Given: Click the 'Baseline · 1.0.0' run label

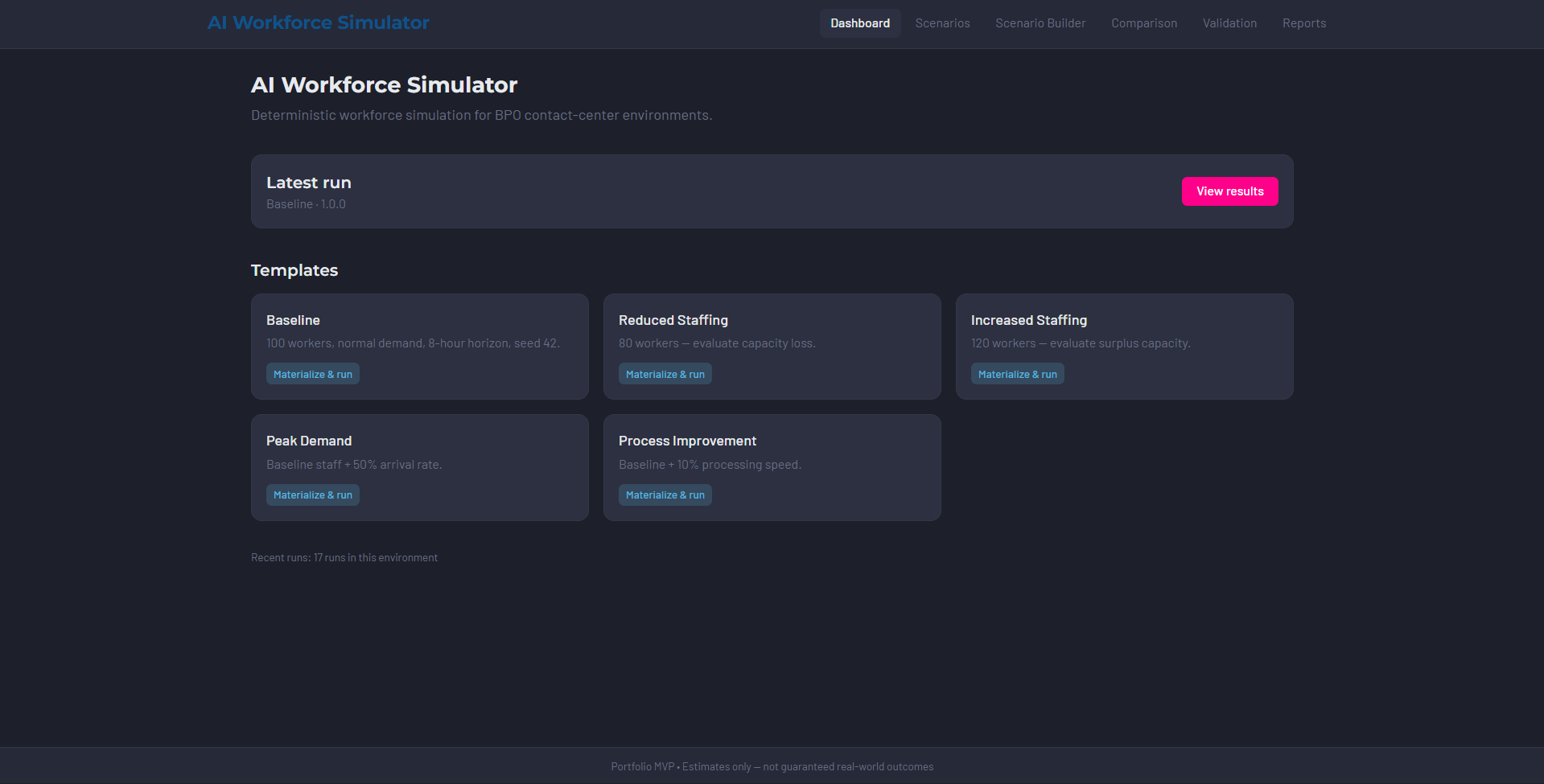Looking at the screenshot, I should tap(306, 204).
